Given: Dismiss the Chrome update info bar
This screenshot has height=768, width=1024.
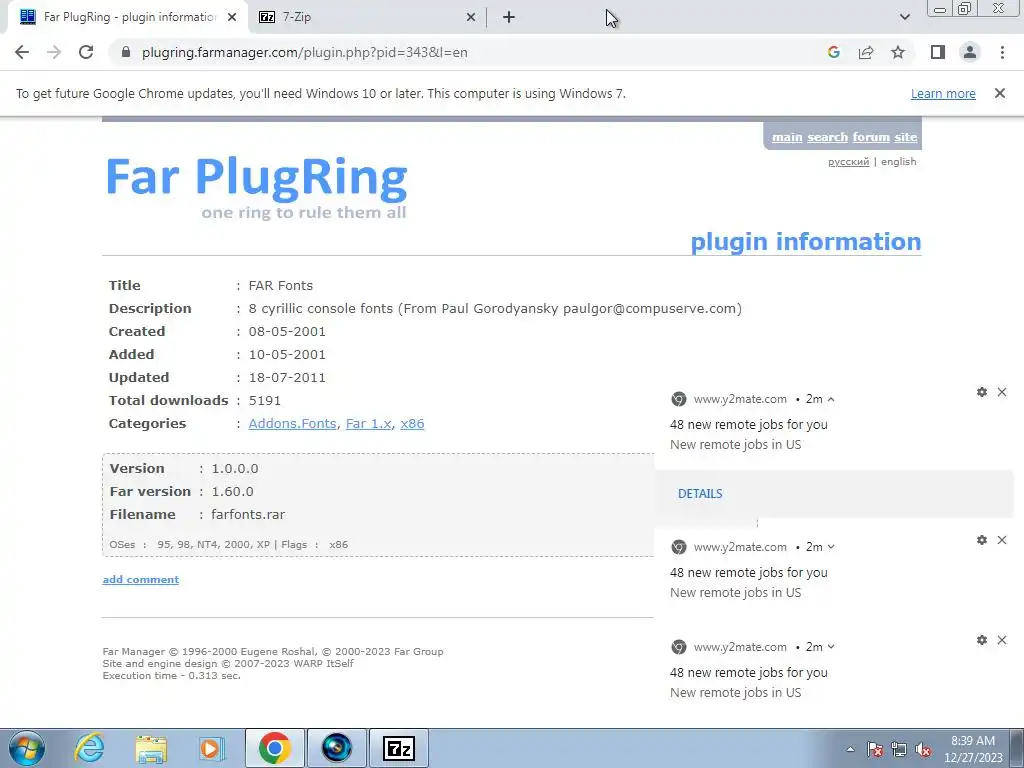Looking at the screenshot, I should tap(999, 93).
